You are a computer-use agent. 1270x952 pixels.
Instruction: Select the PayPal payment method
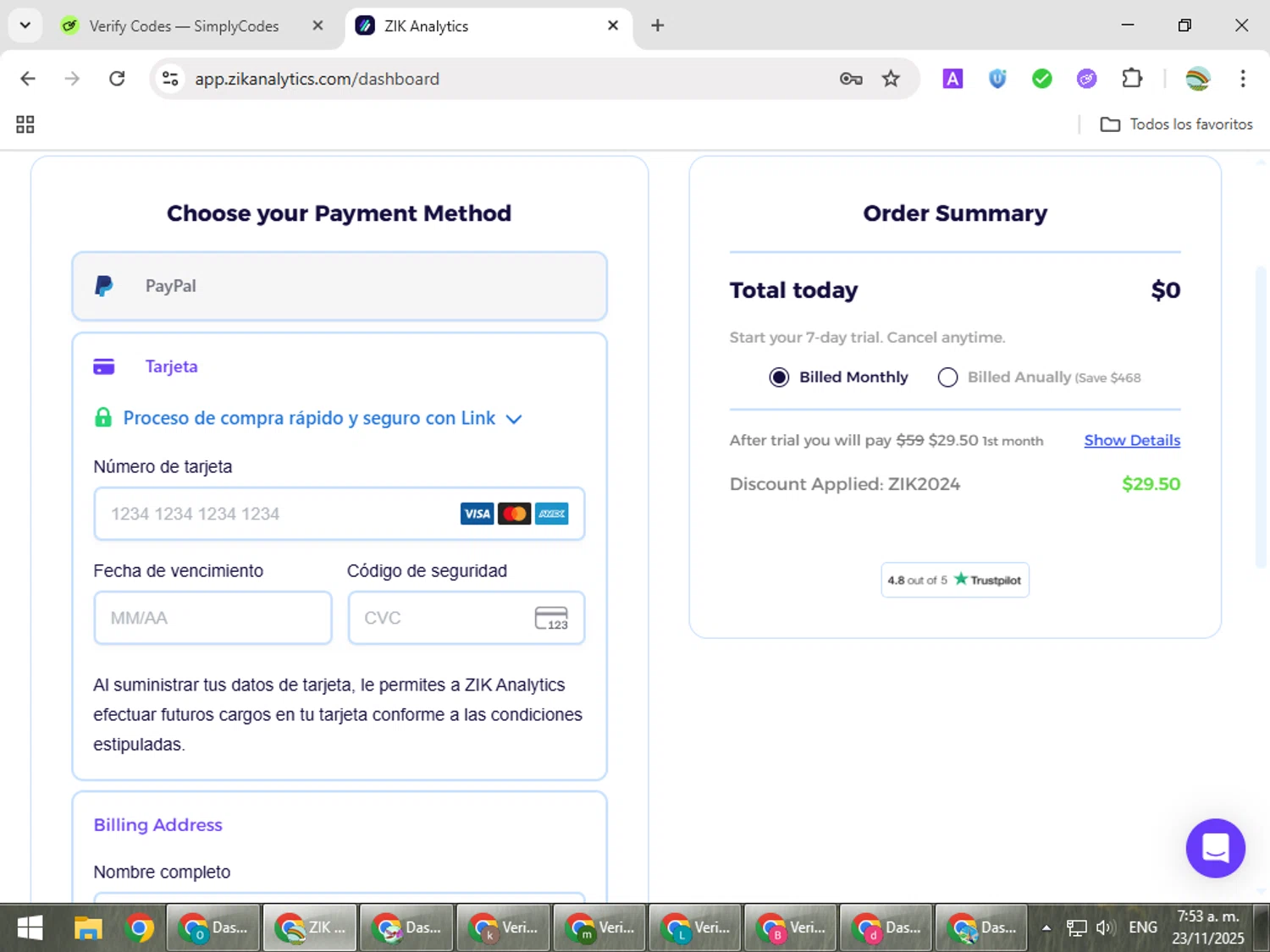point(340,286)
